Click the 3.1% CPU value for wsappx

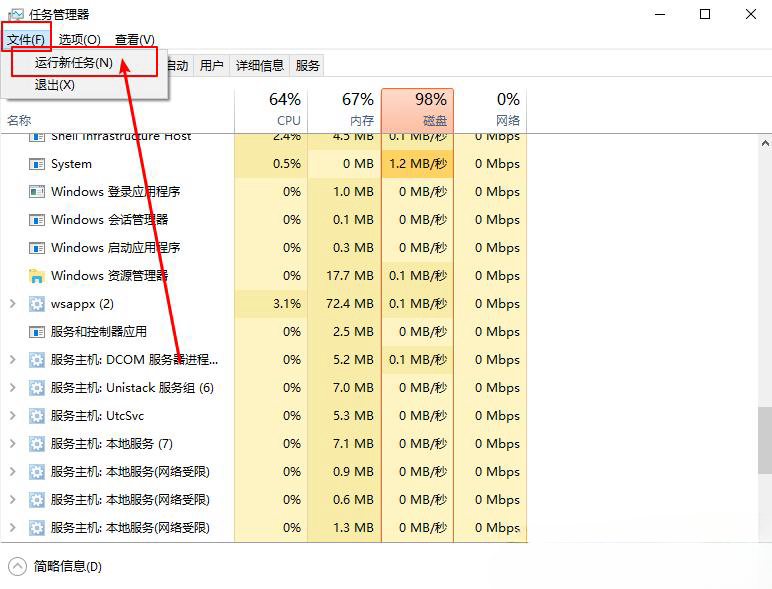pos(287,304)
